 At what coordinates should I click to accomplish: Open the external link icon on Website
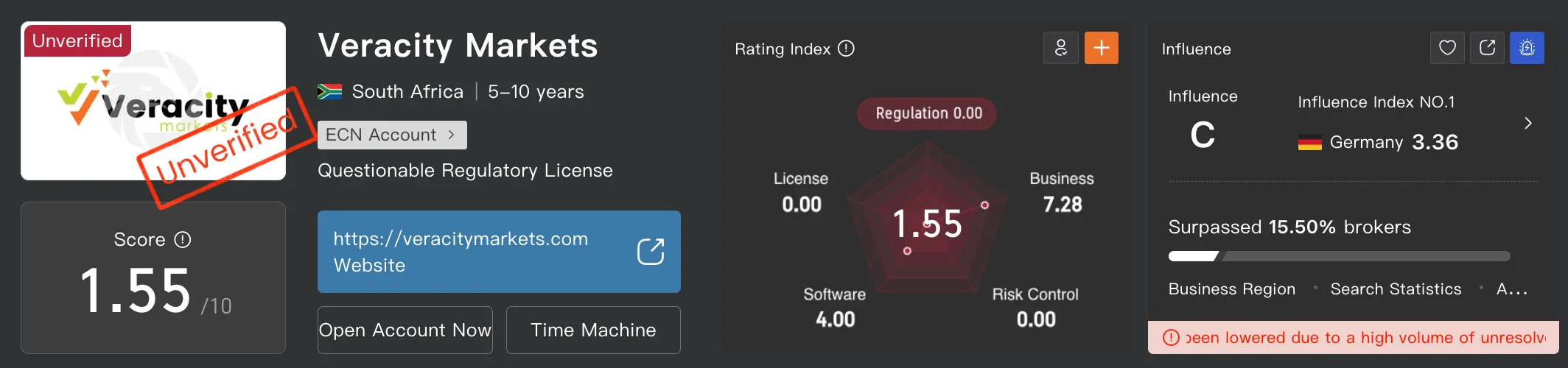click(651, 252)
